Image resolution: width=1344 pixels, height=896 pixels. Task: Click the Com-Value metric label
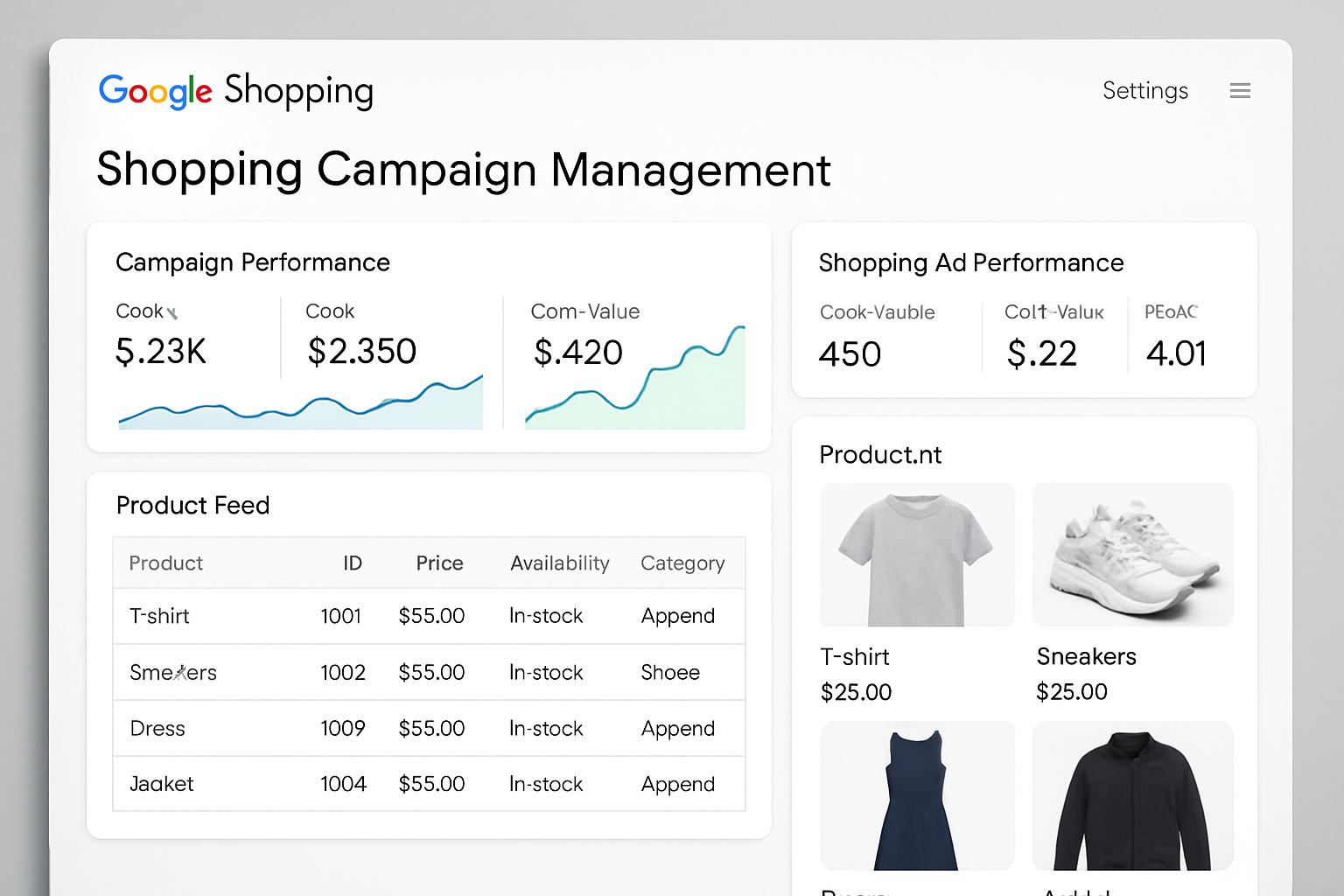585,311
